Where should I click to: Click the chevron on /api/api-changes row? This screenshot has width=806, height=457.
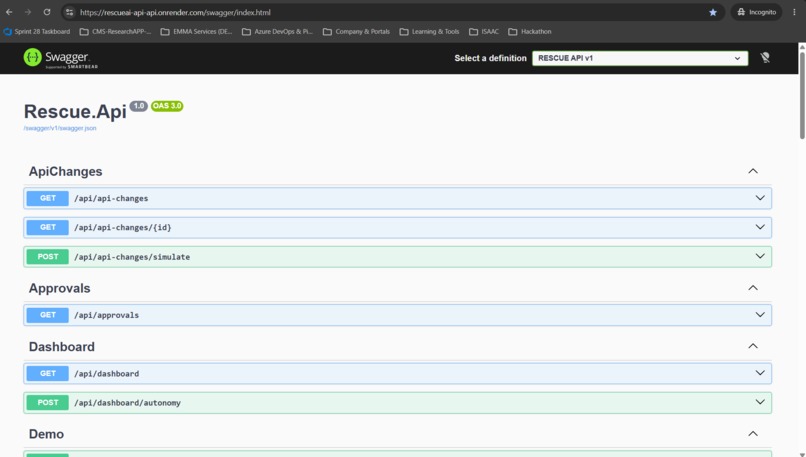pyautogui.click(x=760, y=198)
